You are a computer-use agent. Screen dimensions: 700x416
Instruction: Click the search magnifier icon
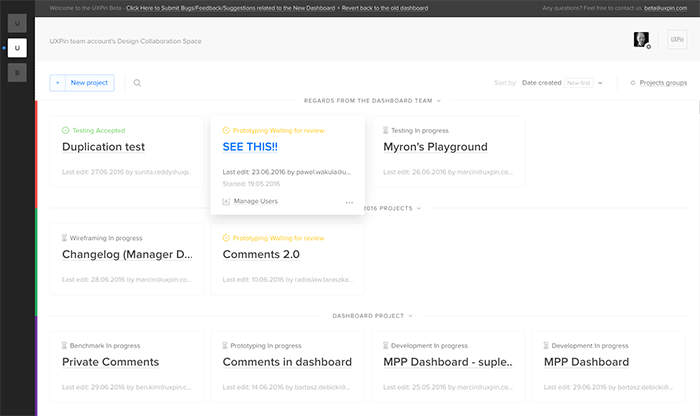137,83
